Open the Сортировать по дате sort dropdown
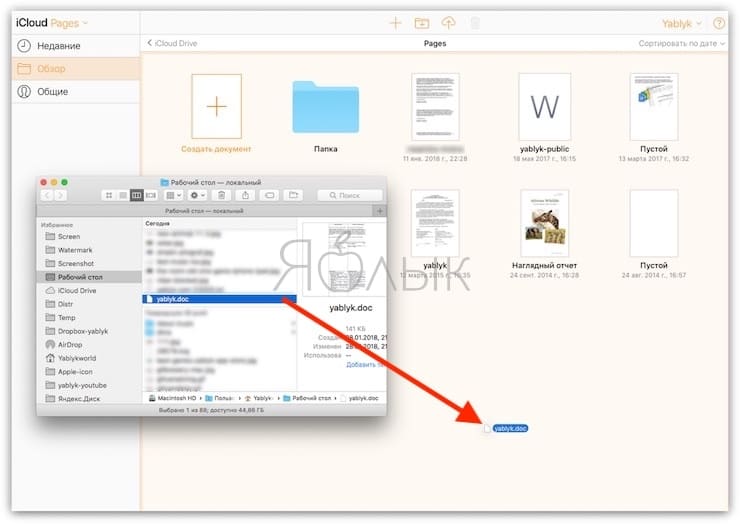Screen dimensions: 740x524 pyautogui.click(x=681, y=43)
